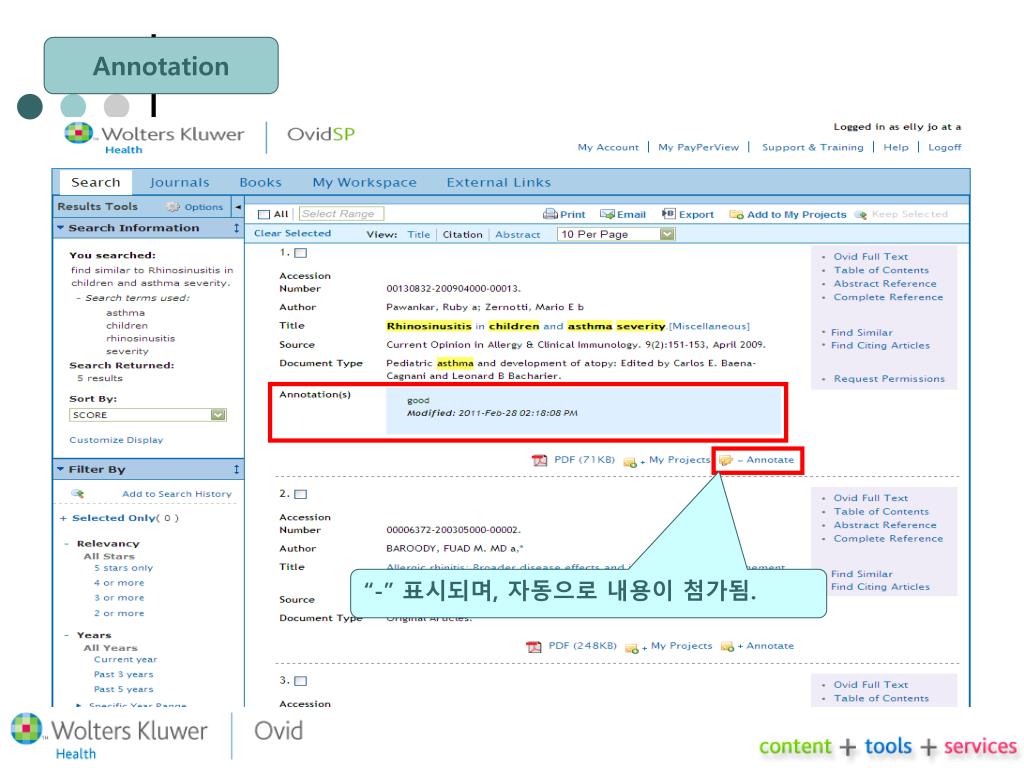Reorder Filter By panel with arrows
This screenshot has width=1024, height=768.
236,470
